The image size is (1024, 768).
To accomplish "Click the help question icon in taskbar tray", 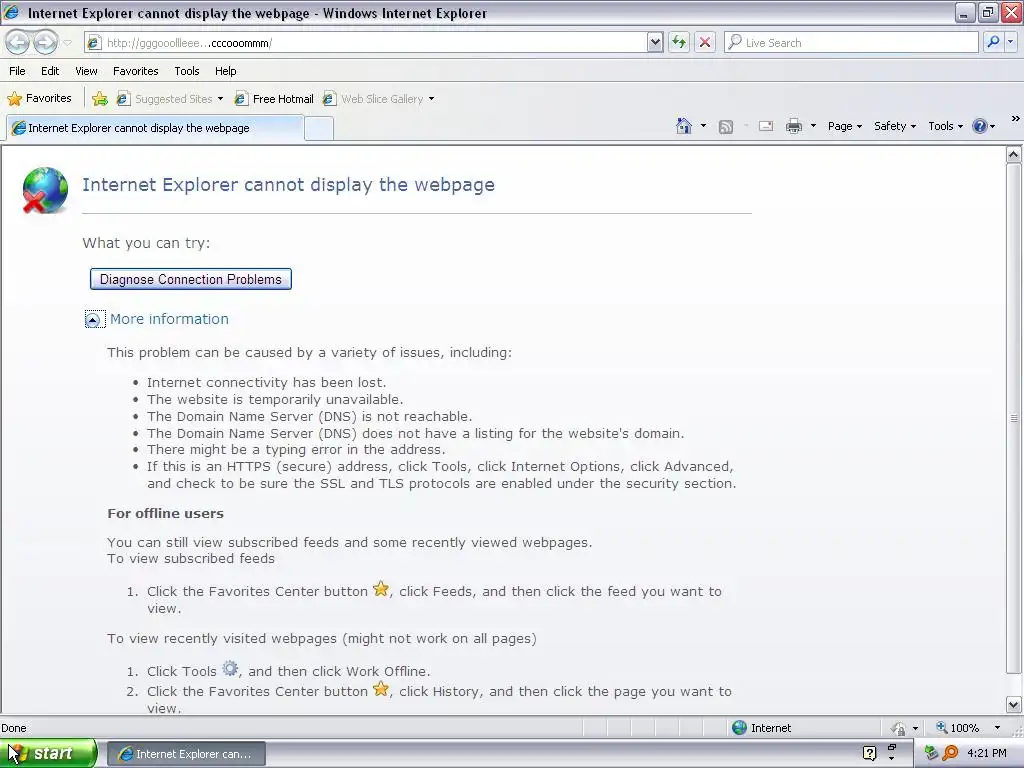I will point(869,754).
